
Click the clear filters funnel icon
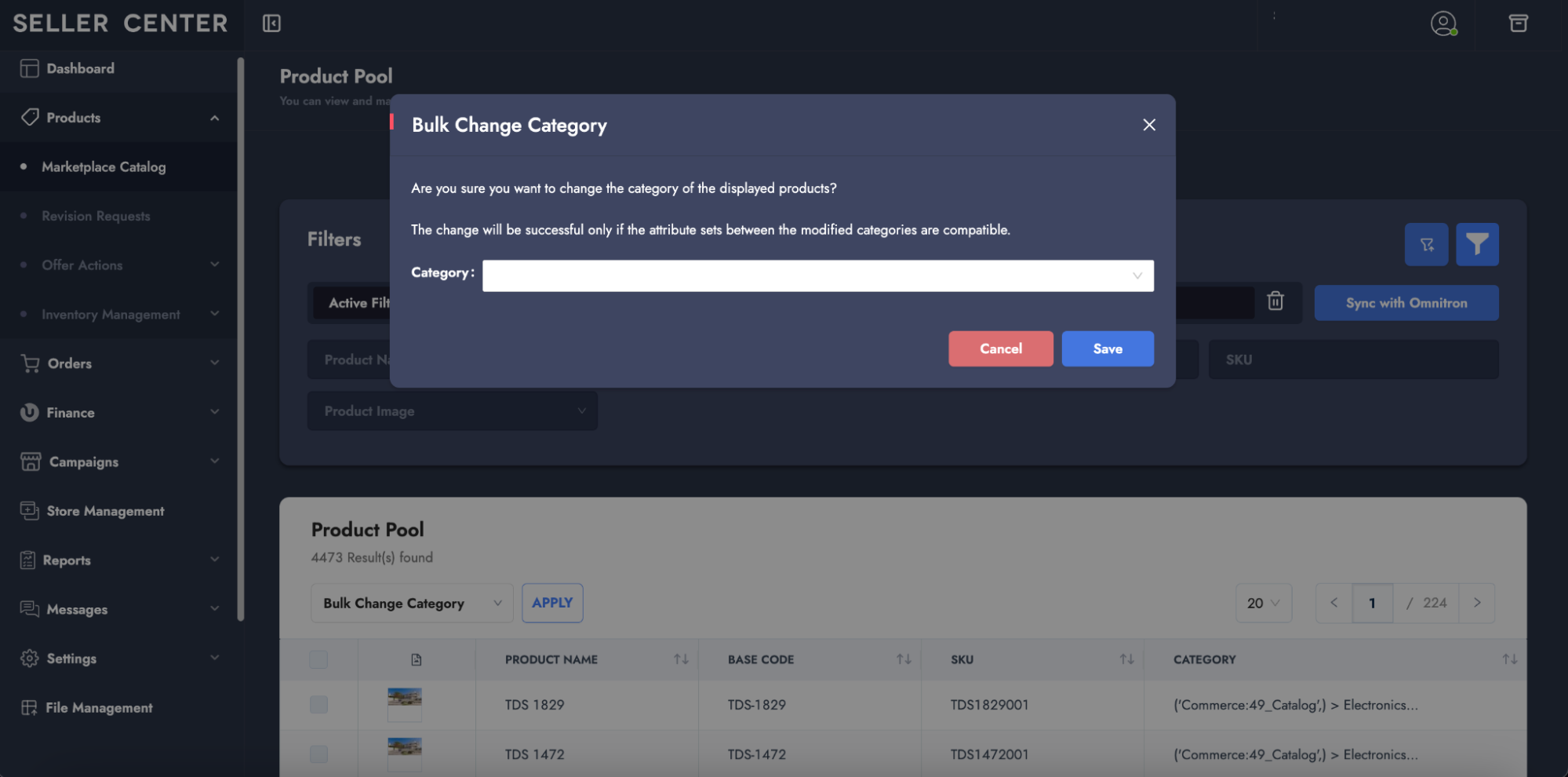point(1426,245)
